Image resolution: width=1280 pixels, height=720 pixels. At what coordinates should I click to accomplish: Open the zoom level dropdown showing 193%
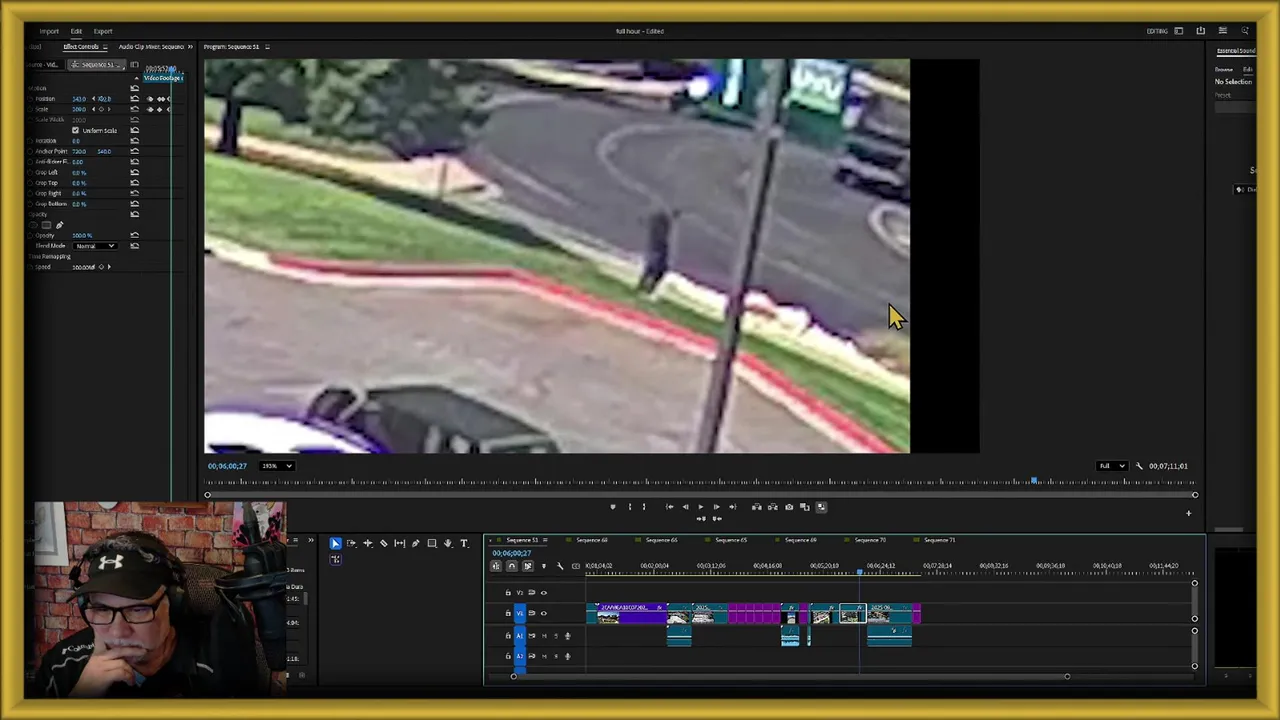276,466
